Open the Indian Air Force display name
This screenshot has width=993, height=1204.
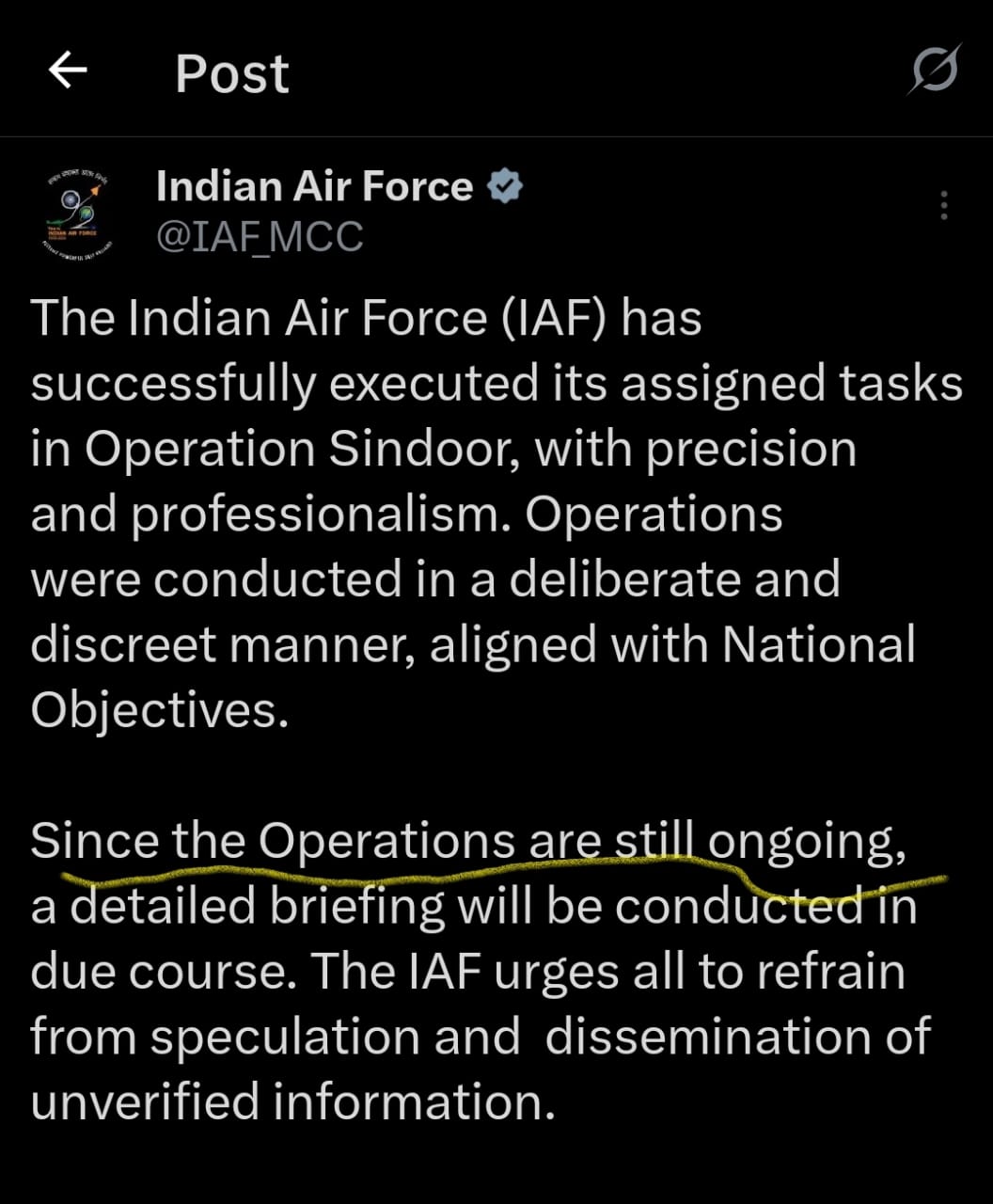click(314, 186)
